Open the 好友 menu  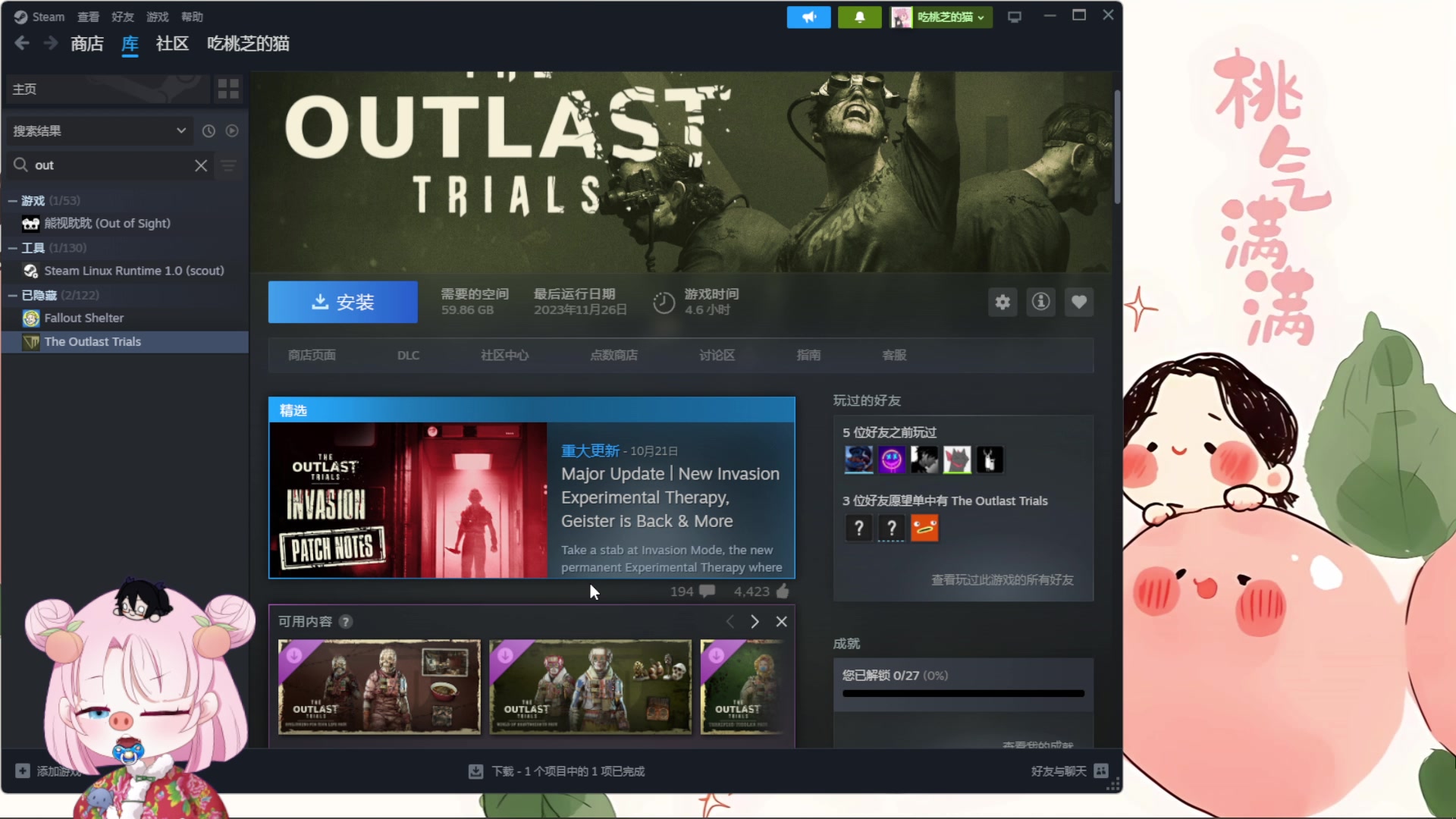point(122,17)
